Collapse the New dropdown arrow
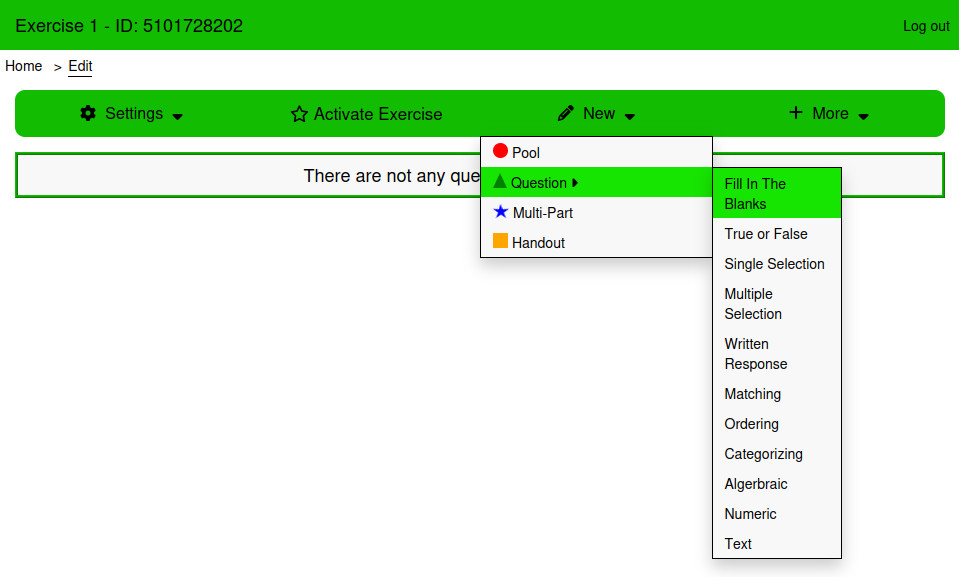The width and height of the screenshot is (959, 577). pyautogui.click(x=630, y=116)
